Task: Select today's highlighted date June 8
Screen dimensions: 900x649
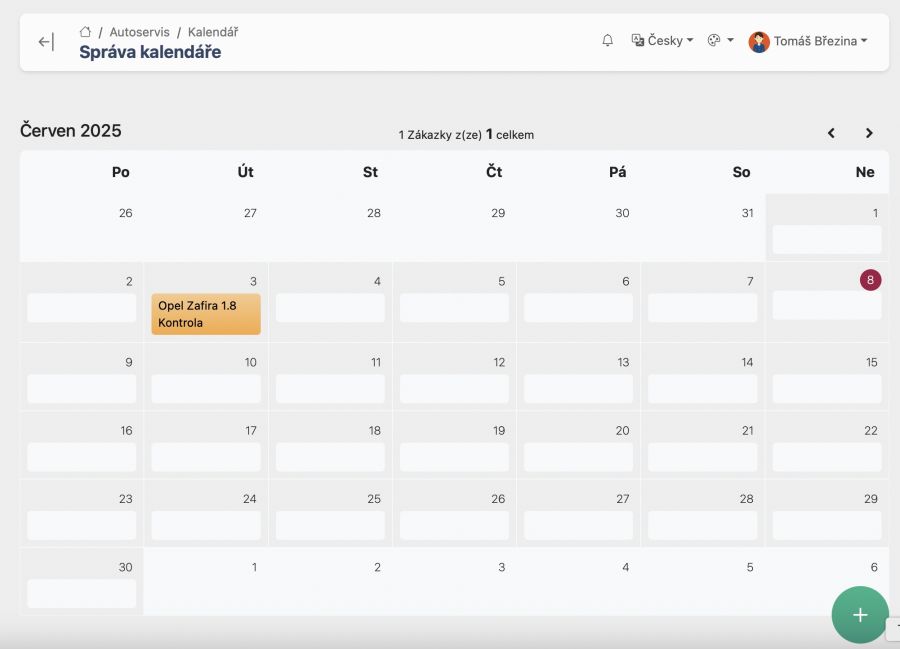Action: pyautogui.click(x=869, y=280)
